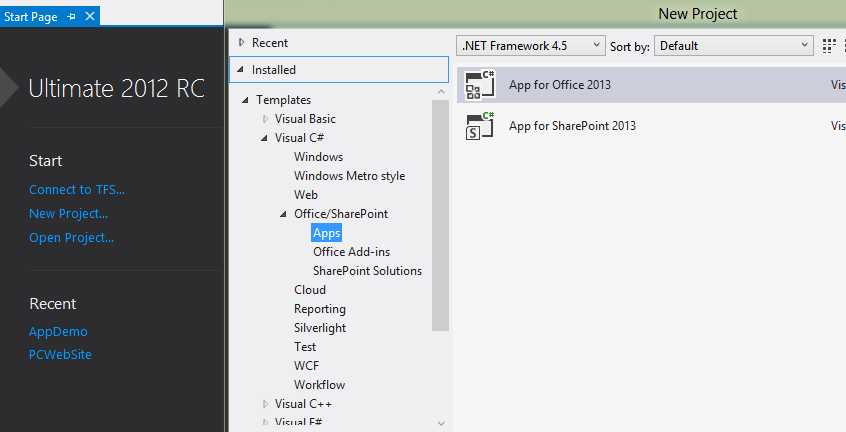
Task: Select the Apps category
Action: click(x=326, y=233)
